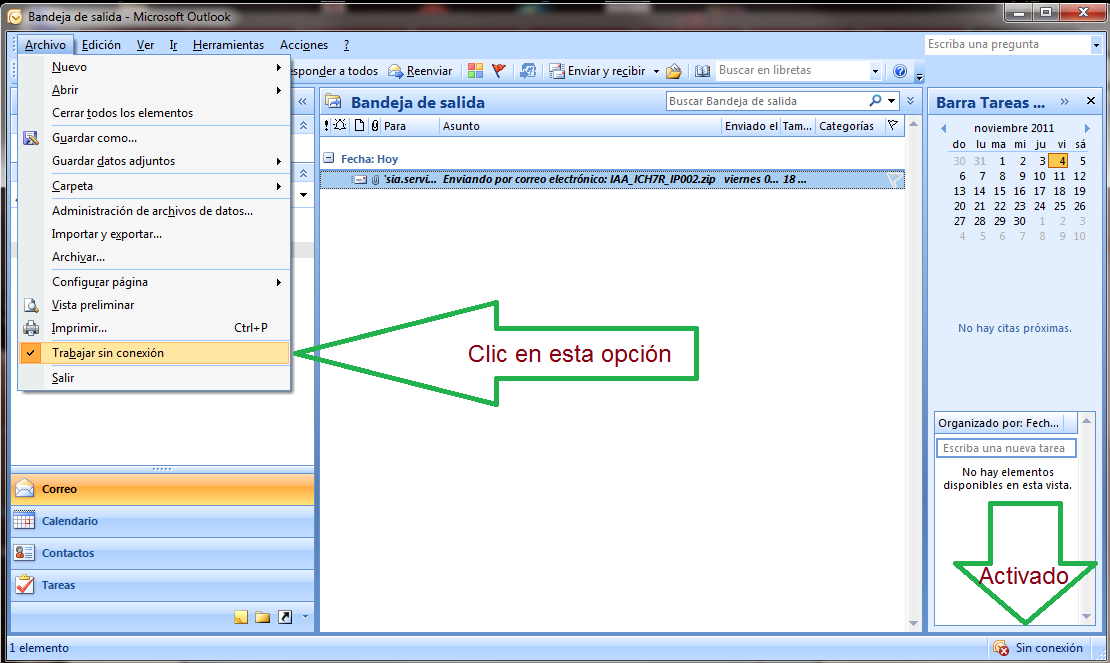Open the Enviar y recibir dropdown arrow

point(656,71)
